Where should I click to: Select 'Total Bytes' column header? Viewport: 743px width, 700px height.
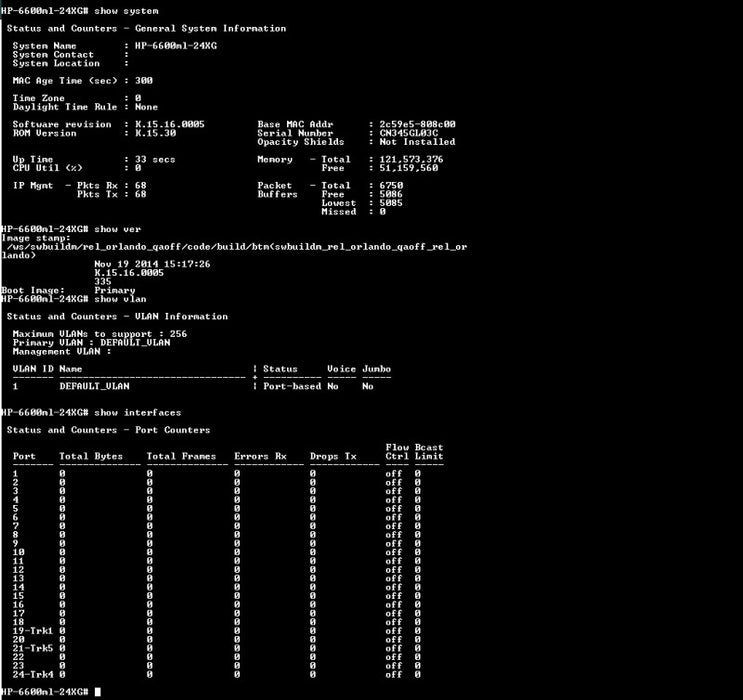91,456
